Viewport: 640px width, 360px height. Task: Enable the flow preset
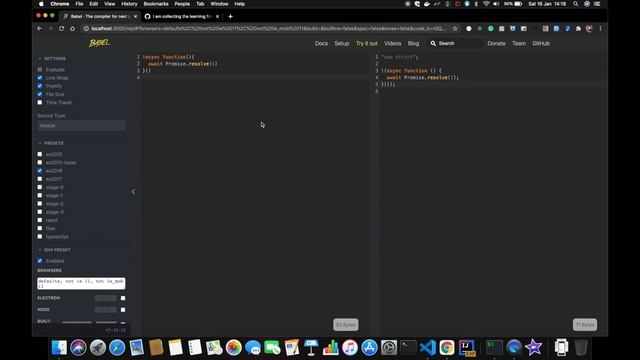pyautogui.click(x=40, y=228)
